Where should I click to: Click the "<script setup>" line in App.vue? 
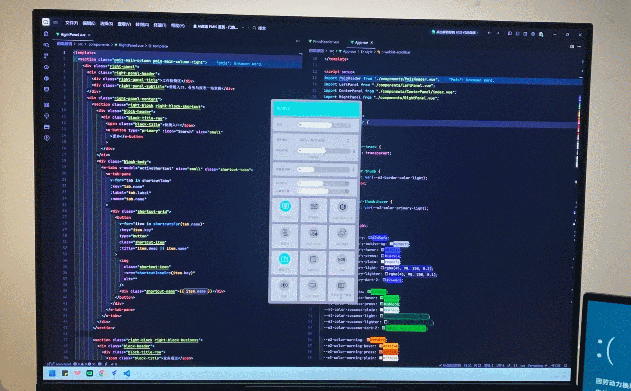tap(339, 72)
